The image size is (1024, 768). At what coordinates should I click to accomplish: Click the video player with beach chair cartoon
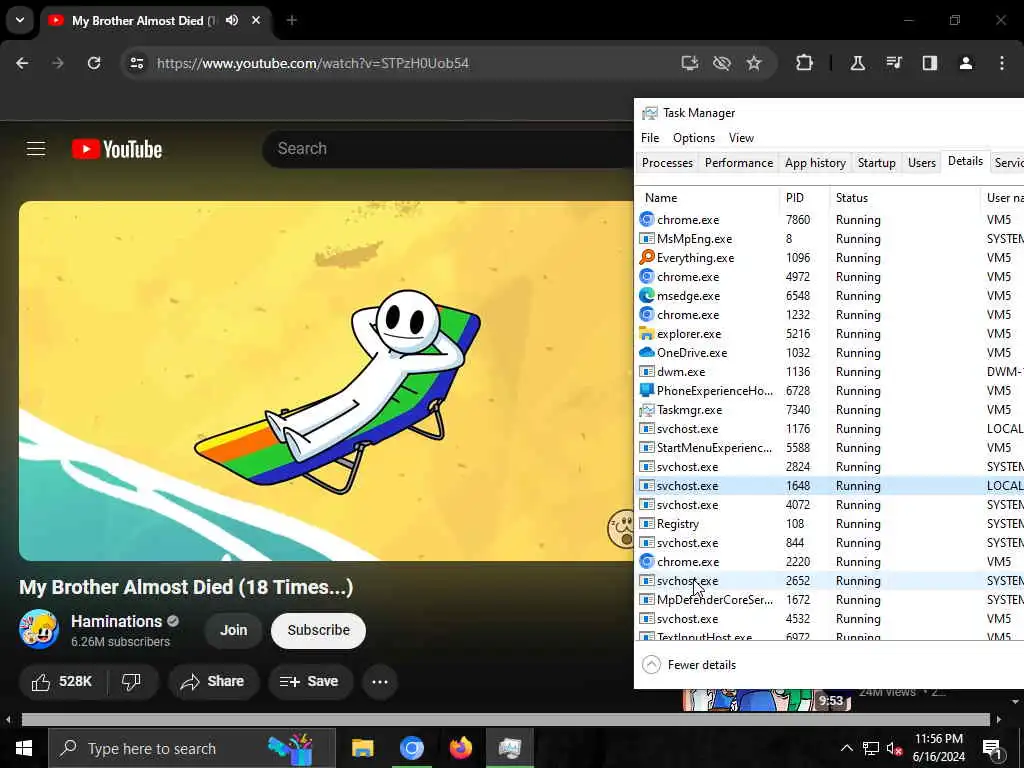(x=326, y=381)
